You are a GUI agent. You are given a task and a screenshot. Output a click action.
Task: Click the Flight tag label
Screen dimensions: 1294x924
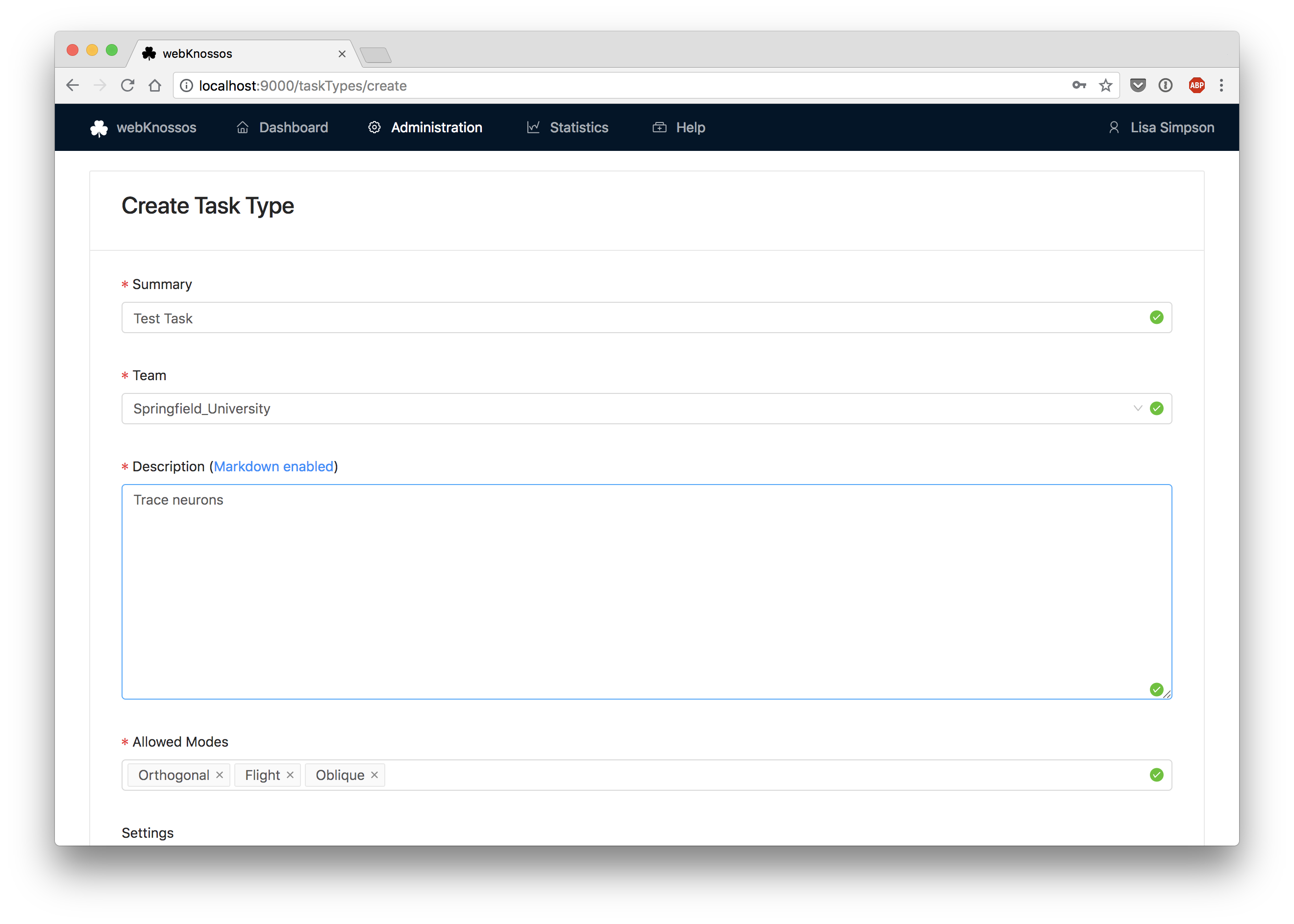click(262, 775)
